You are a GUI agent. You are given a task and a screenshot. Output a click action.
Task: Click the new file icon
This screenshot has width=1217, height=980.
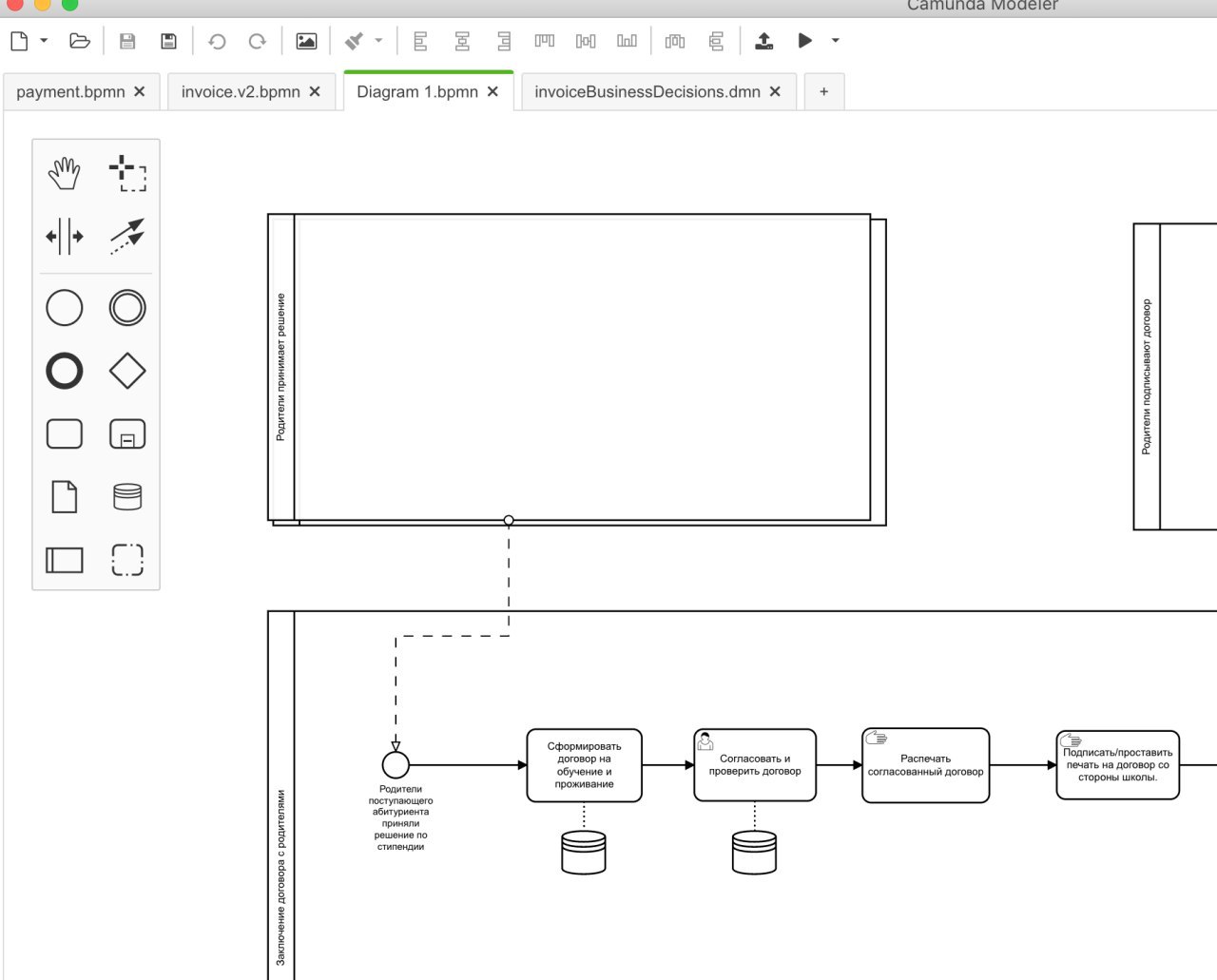tap(19, 41)
